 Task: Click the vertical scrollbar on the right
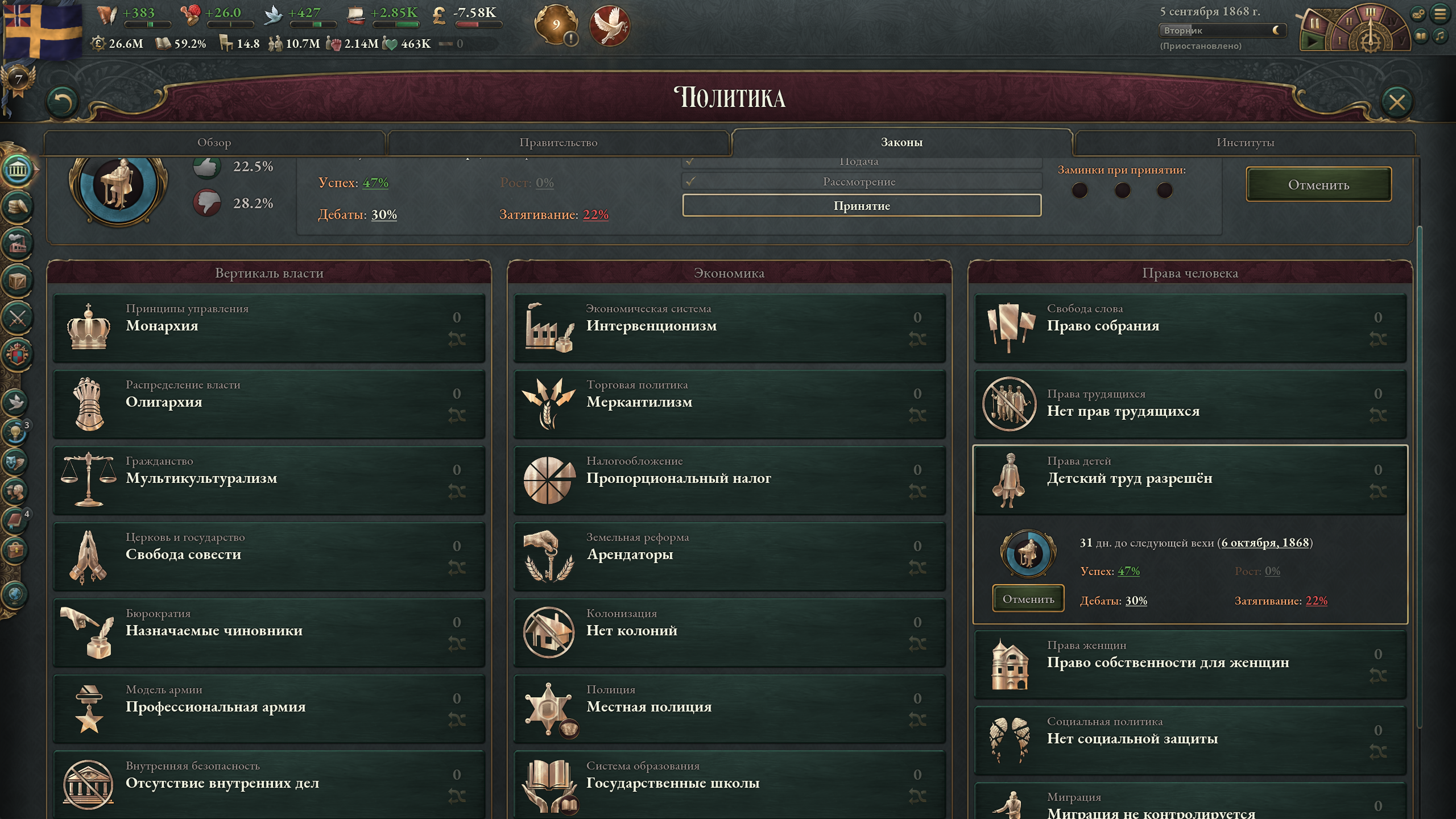pos(1419,477)
